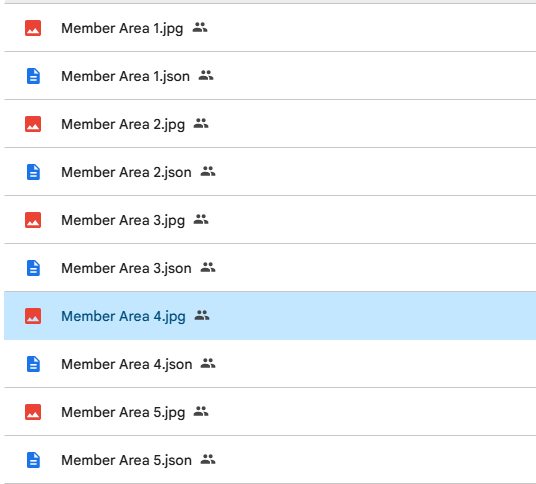Screen dimensions: 536x484
Task: Select the Member Area 4.json file name
Action: pos(126,364)
